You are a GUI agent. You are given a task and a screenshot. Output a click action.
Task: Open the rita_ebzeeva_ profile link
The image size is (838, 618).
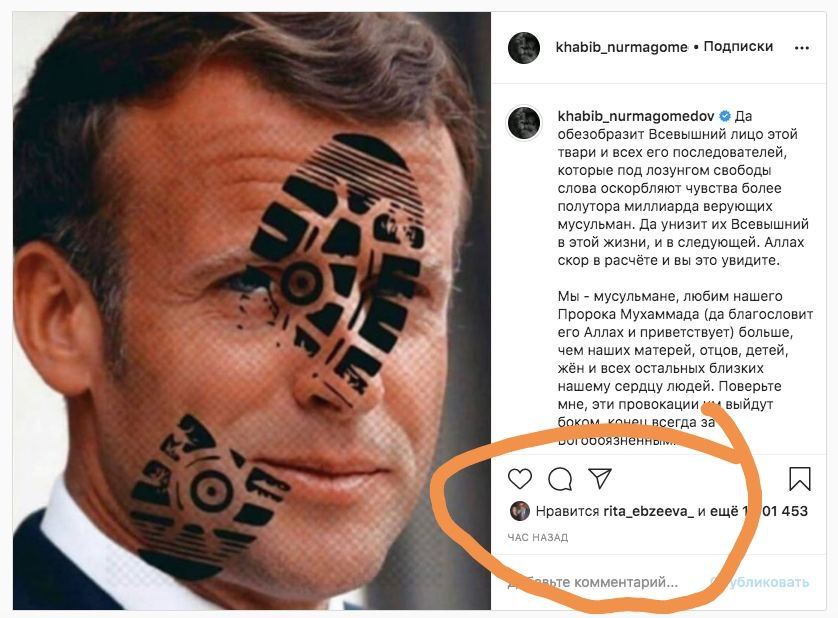click(x=648, y=511)
